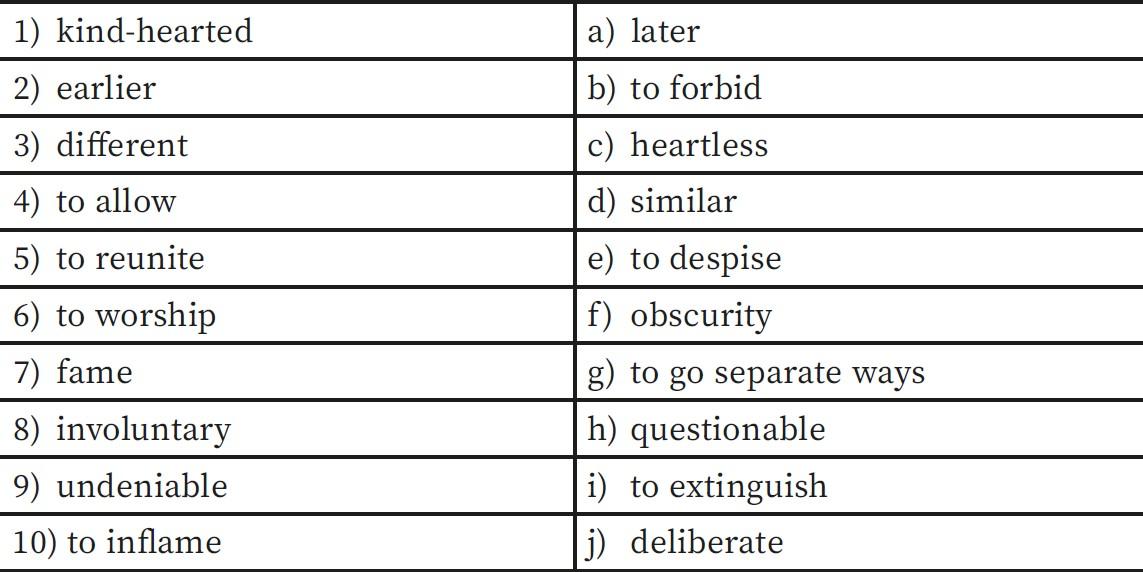Click option a) "later"

point(665,31)
